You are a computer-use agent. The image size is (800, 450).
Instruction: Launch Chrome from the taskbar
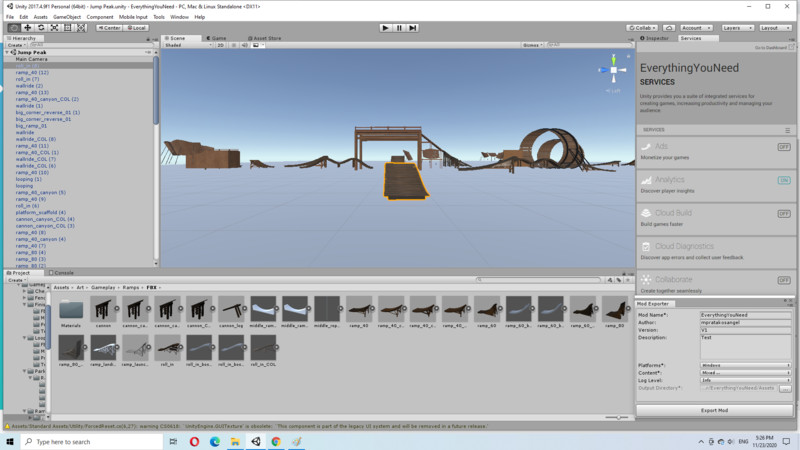coord(276,441)
